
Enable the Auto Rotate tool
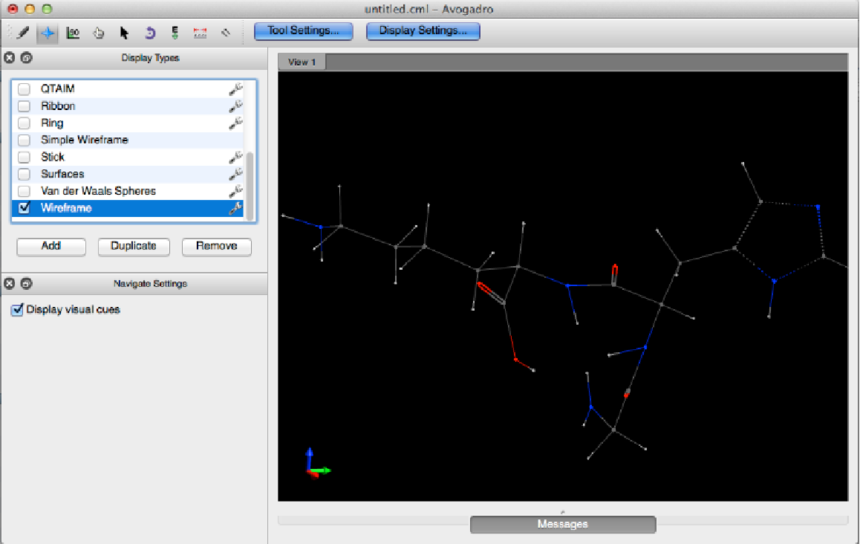click(x=150, y=32)
